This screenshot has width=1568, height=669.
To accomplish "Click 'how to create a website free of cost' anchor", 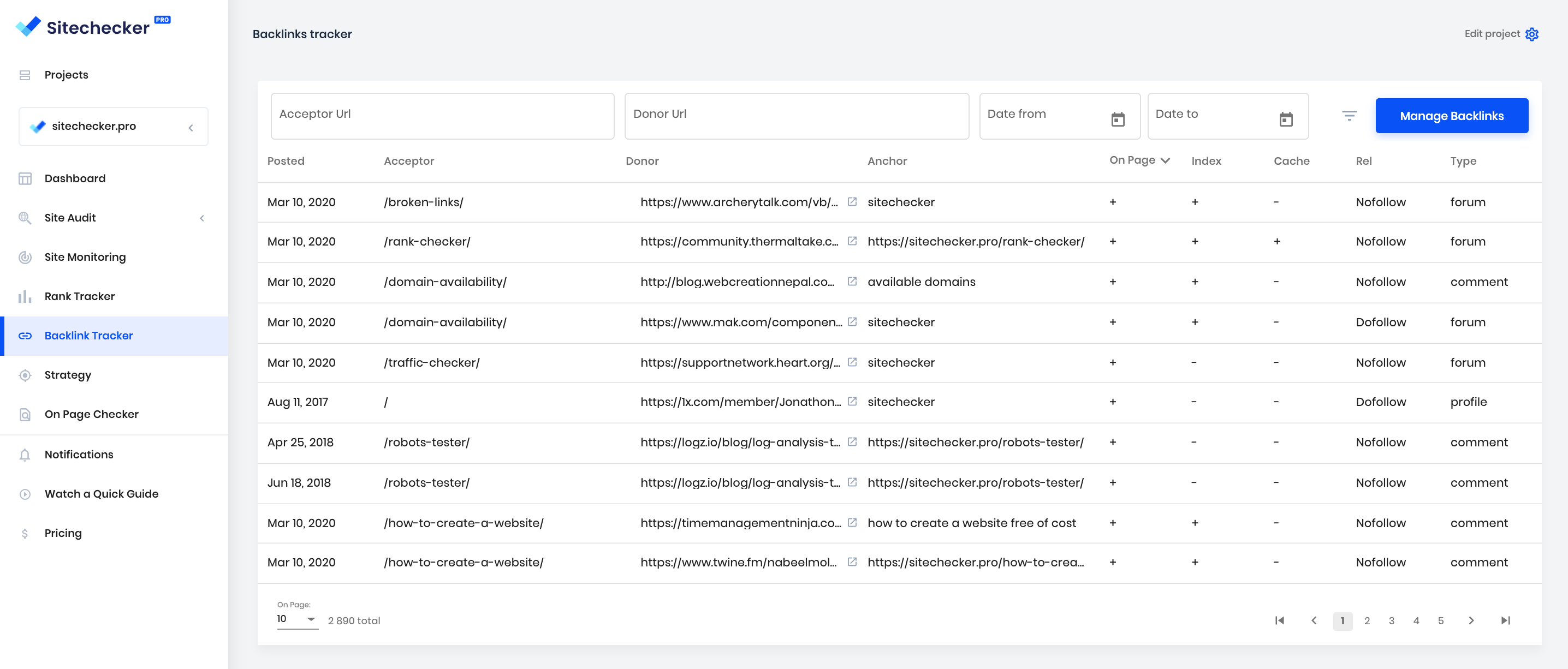I will (971, 522).
